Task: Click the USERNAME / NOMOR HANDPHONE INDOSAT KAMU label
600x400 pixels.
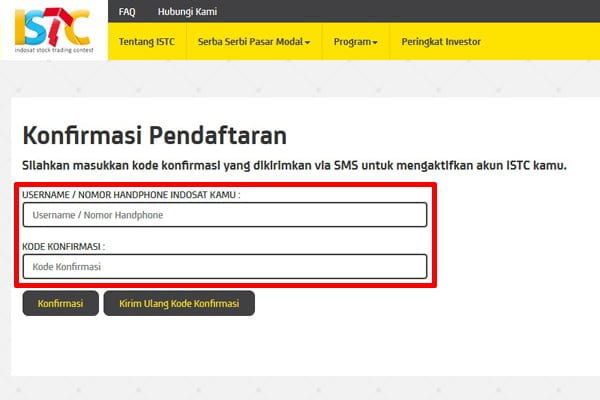Action: pos(131,195)
